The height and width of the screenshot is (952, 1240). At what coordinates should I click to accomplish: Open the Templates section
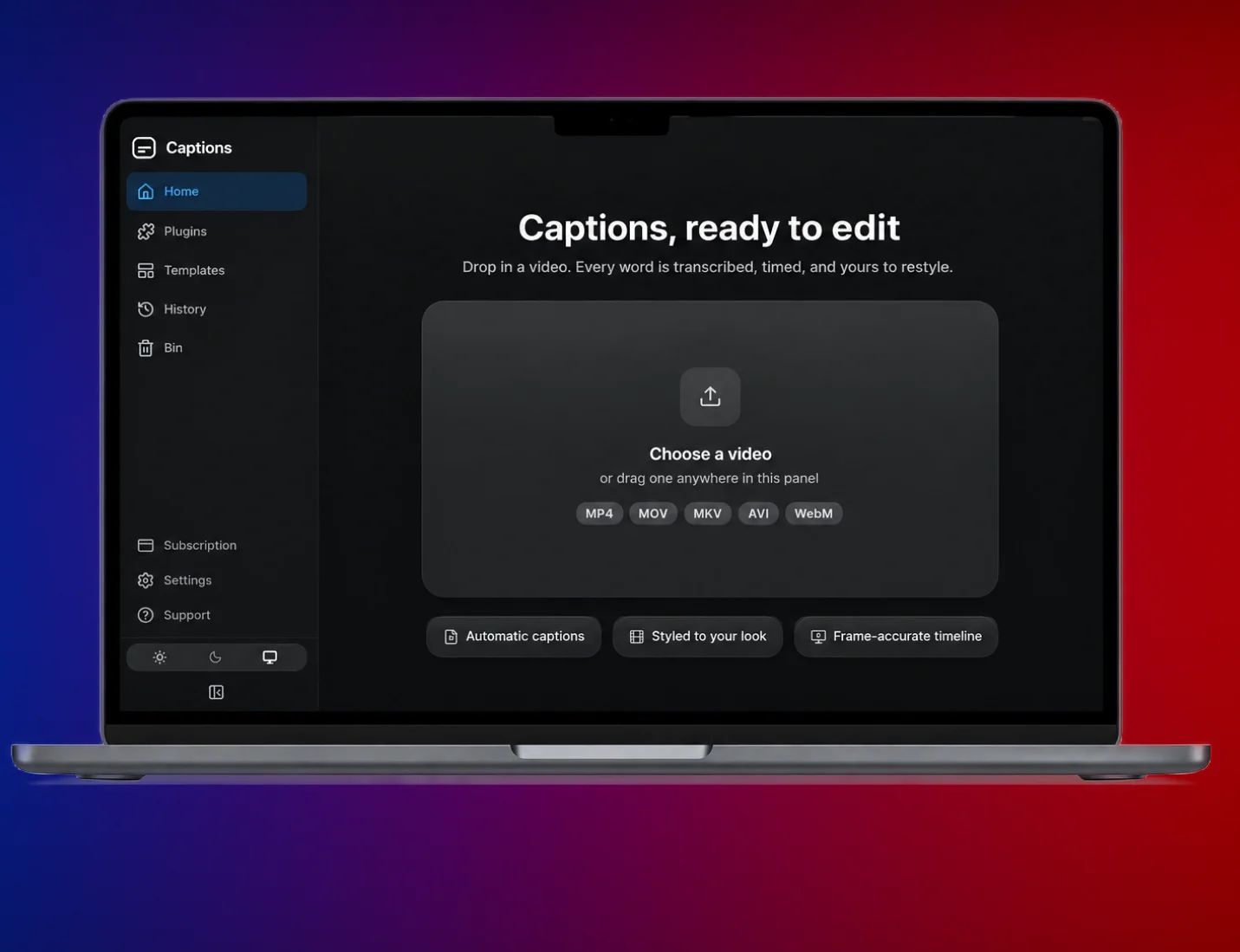coord(217,270)
